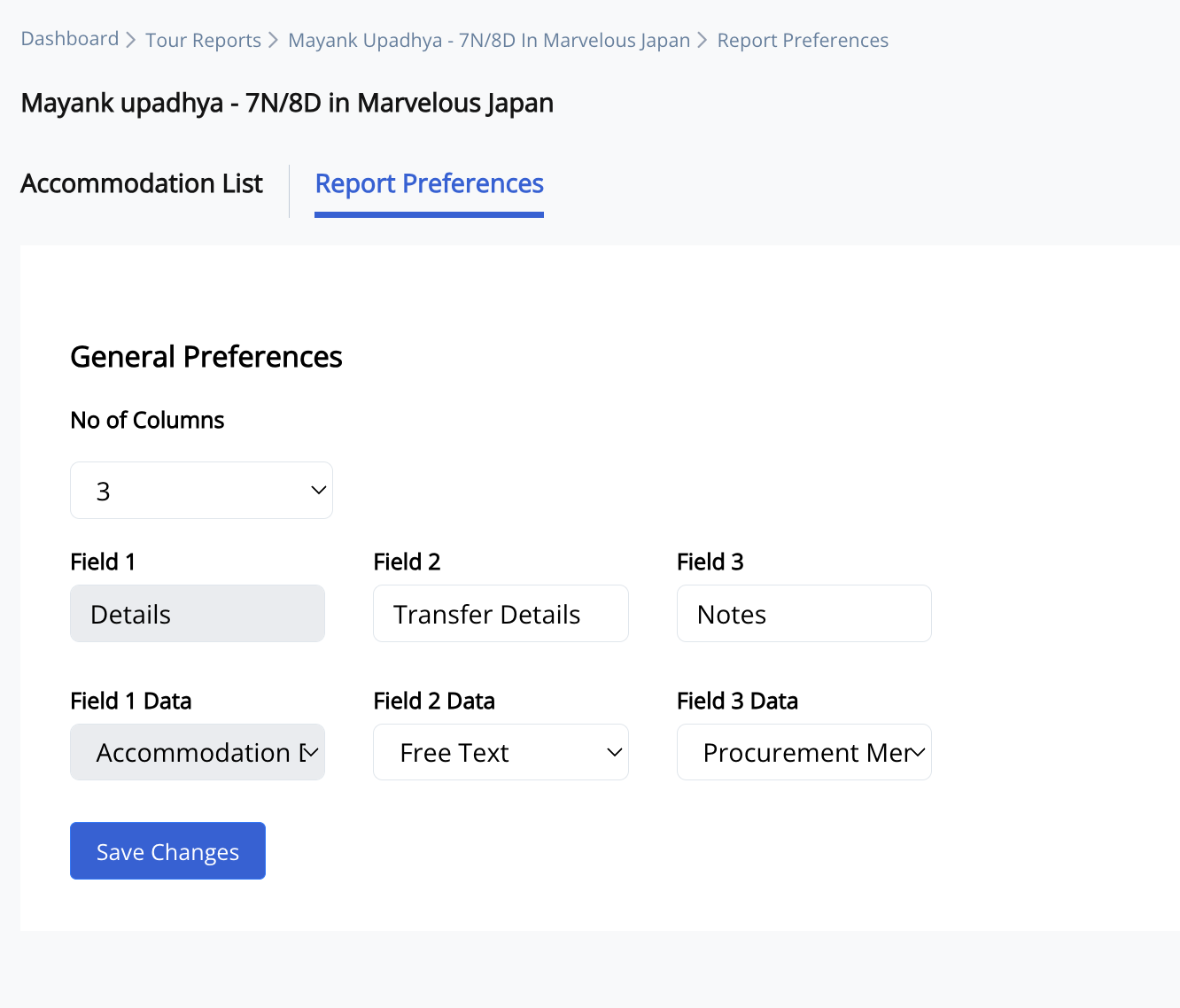
Task: Switch to Accommodation List tab
Action: pos(142,183)
